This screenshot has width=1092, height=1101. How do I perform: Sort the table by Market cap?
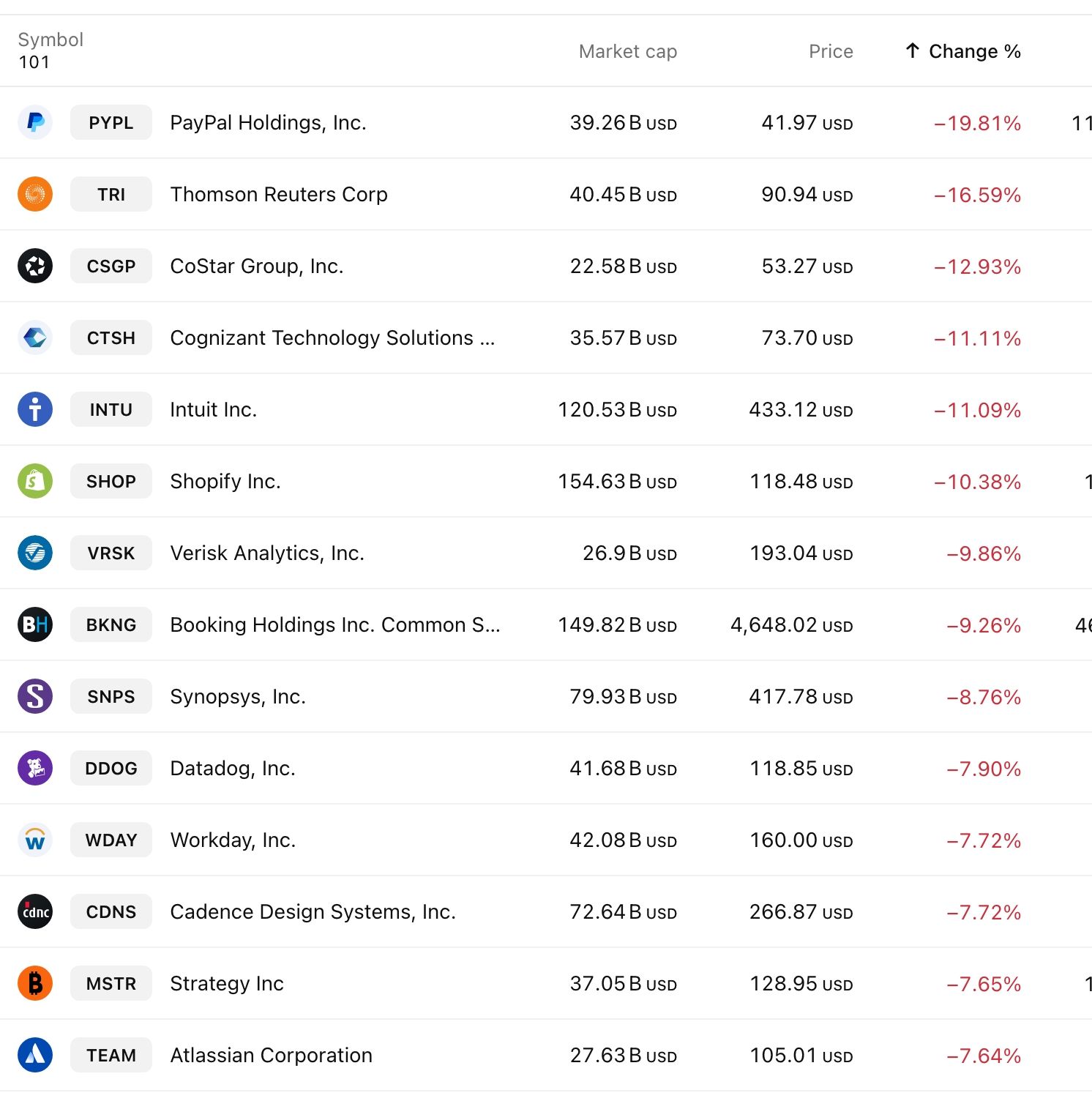pos(628,51)
